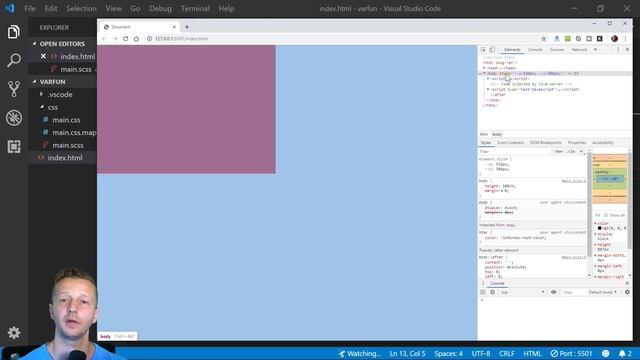
Task: Open the Default levels dropdown
Action: click(x=602, y=292)
